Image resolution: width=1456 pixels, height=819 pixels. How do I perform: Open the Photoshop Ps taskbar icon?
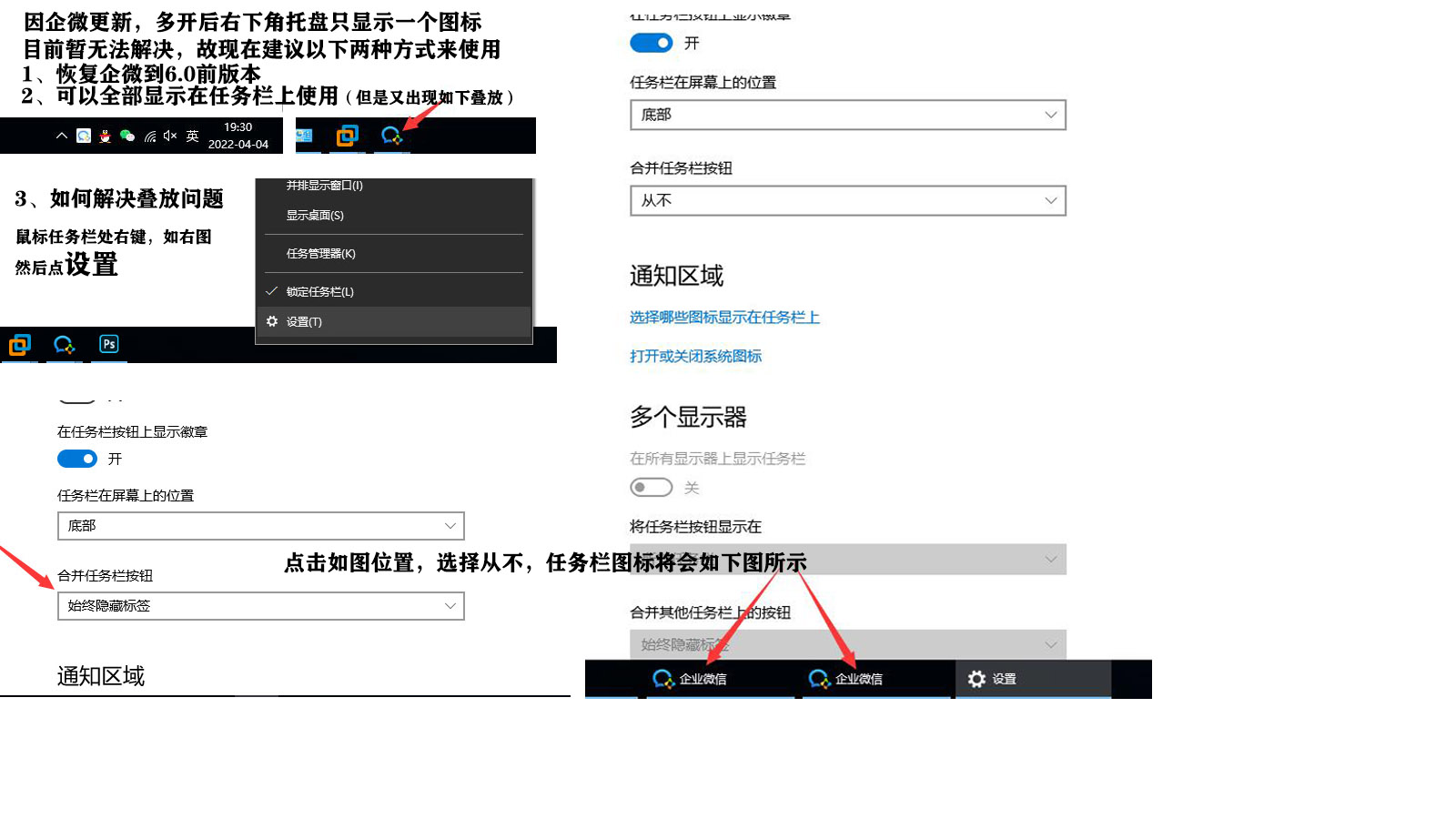click(109, 344)
